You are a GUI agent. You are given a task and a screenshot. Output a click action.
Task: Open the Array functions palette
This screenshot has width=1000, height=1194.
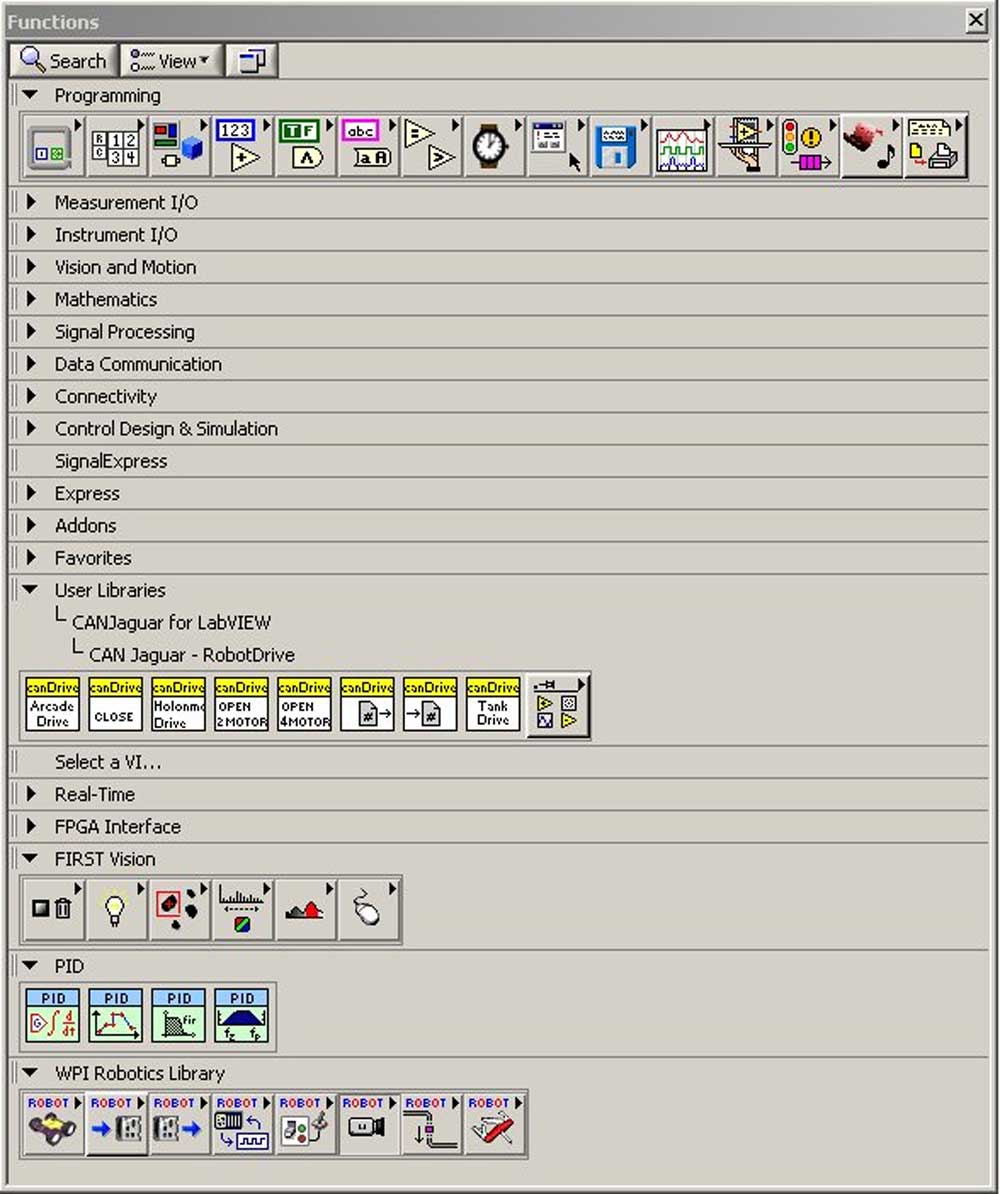[x=115, y=147]
